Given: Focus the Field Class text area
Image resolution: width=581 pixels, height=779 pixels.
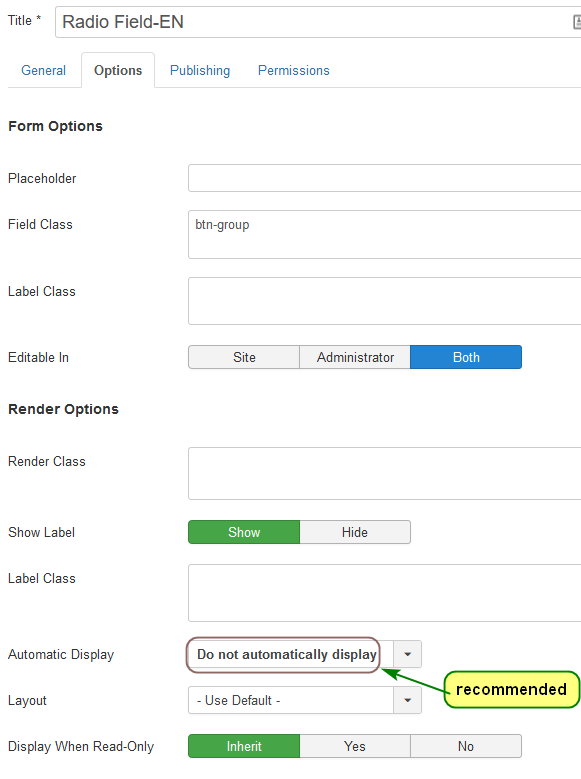Looking at the screenshot, I should 385,234.
